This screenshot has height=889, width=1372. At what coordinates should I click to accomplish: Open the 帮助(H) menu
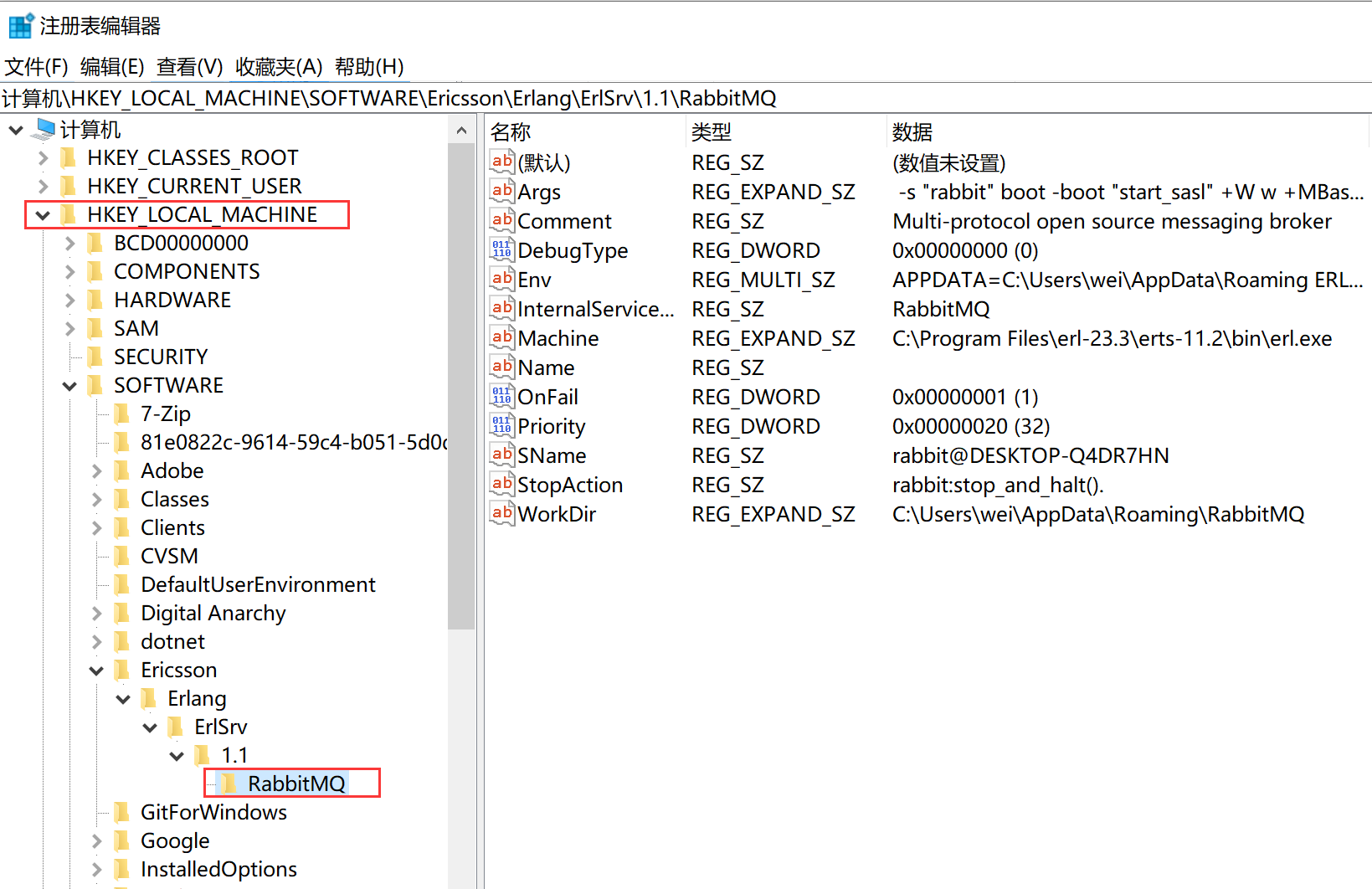[x=369, y=66]
